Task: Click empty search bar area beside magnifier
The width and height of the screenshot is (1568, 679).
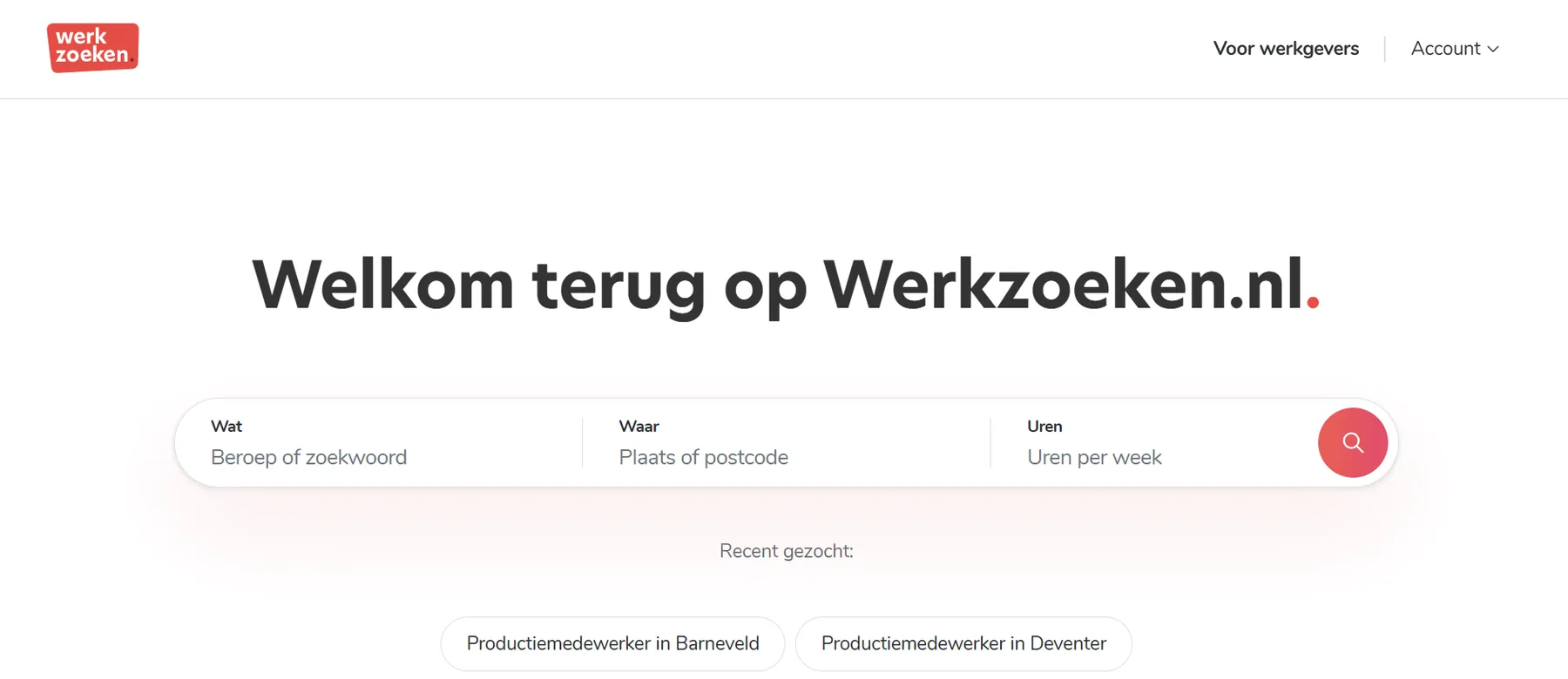Action: (1254, 442)
